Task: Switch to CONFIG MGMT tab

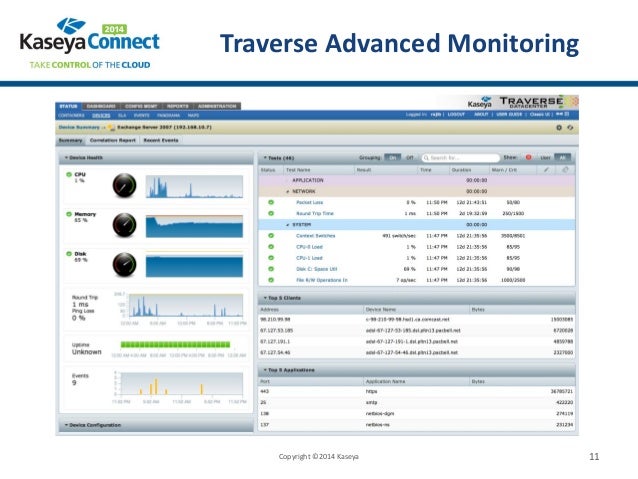Action: 141,106
